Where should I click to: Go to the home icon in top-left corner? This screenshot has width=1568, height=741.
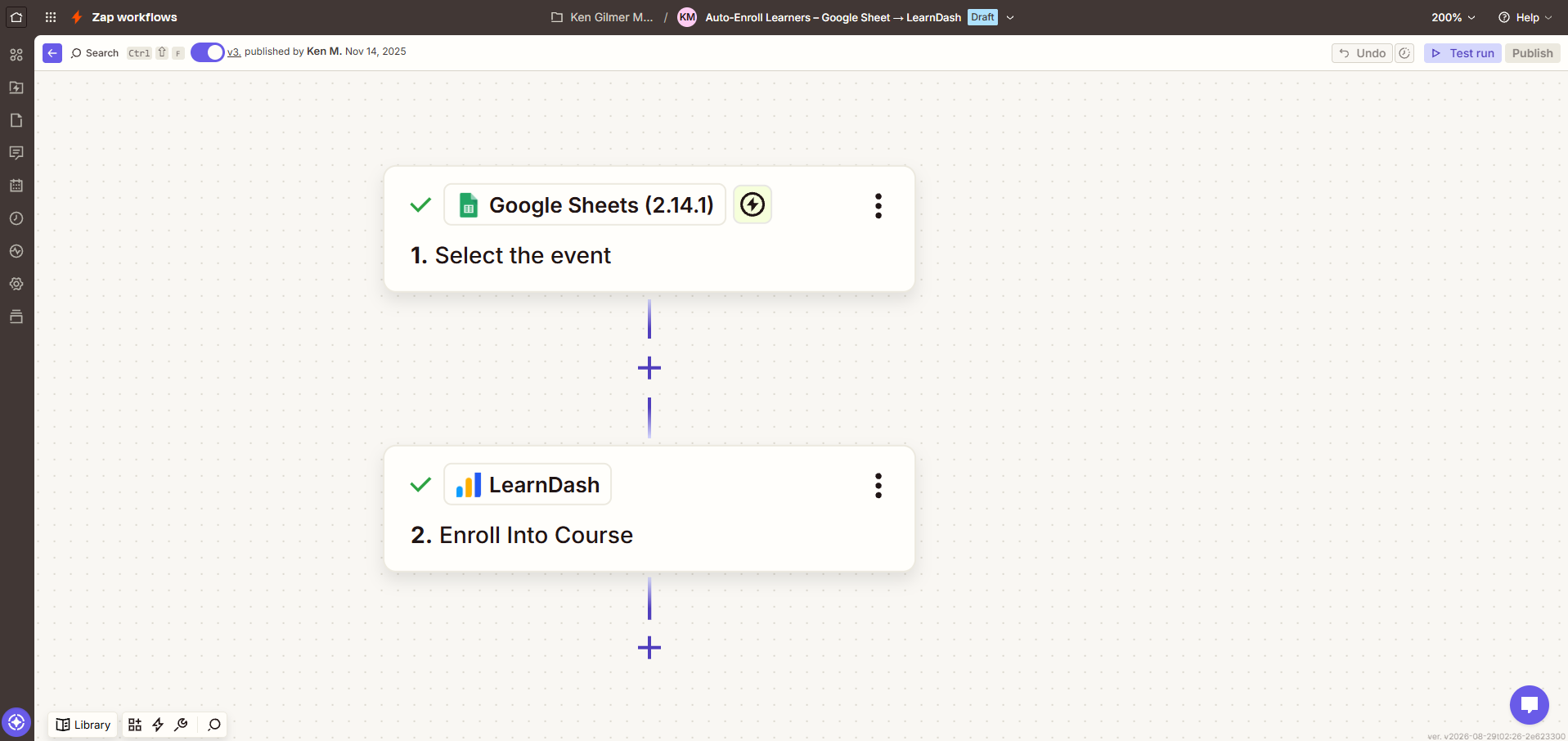pyautogui.click(x=16, y=17)
